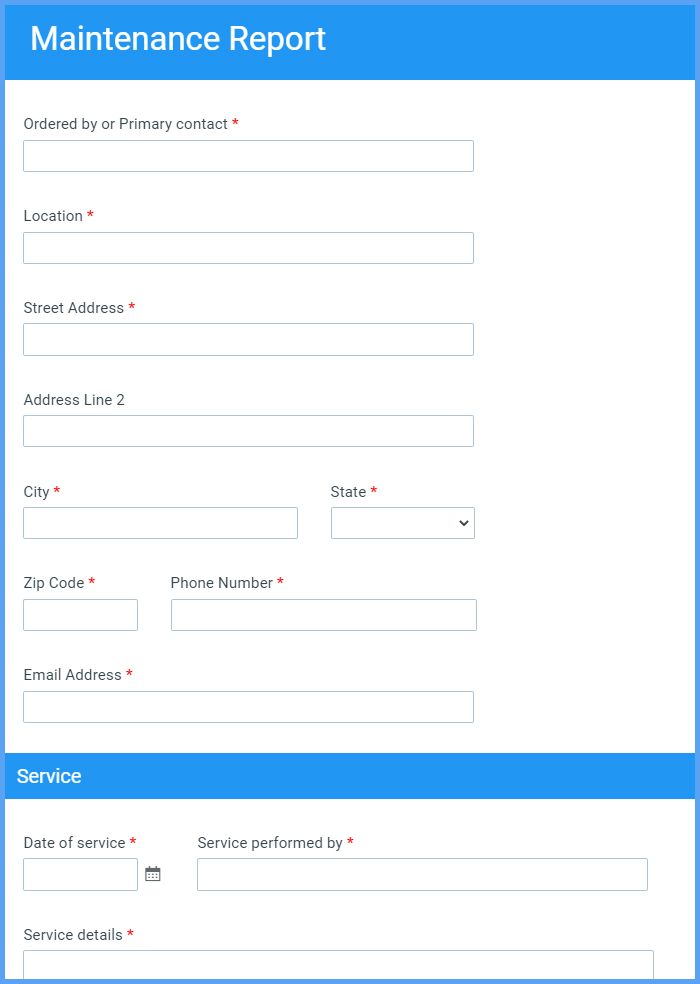Select the City input box
Screen dimensions: 700x984
pyautogui.click(x=160, y=522)
